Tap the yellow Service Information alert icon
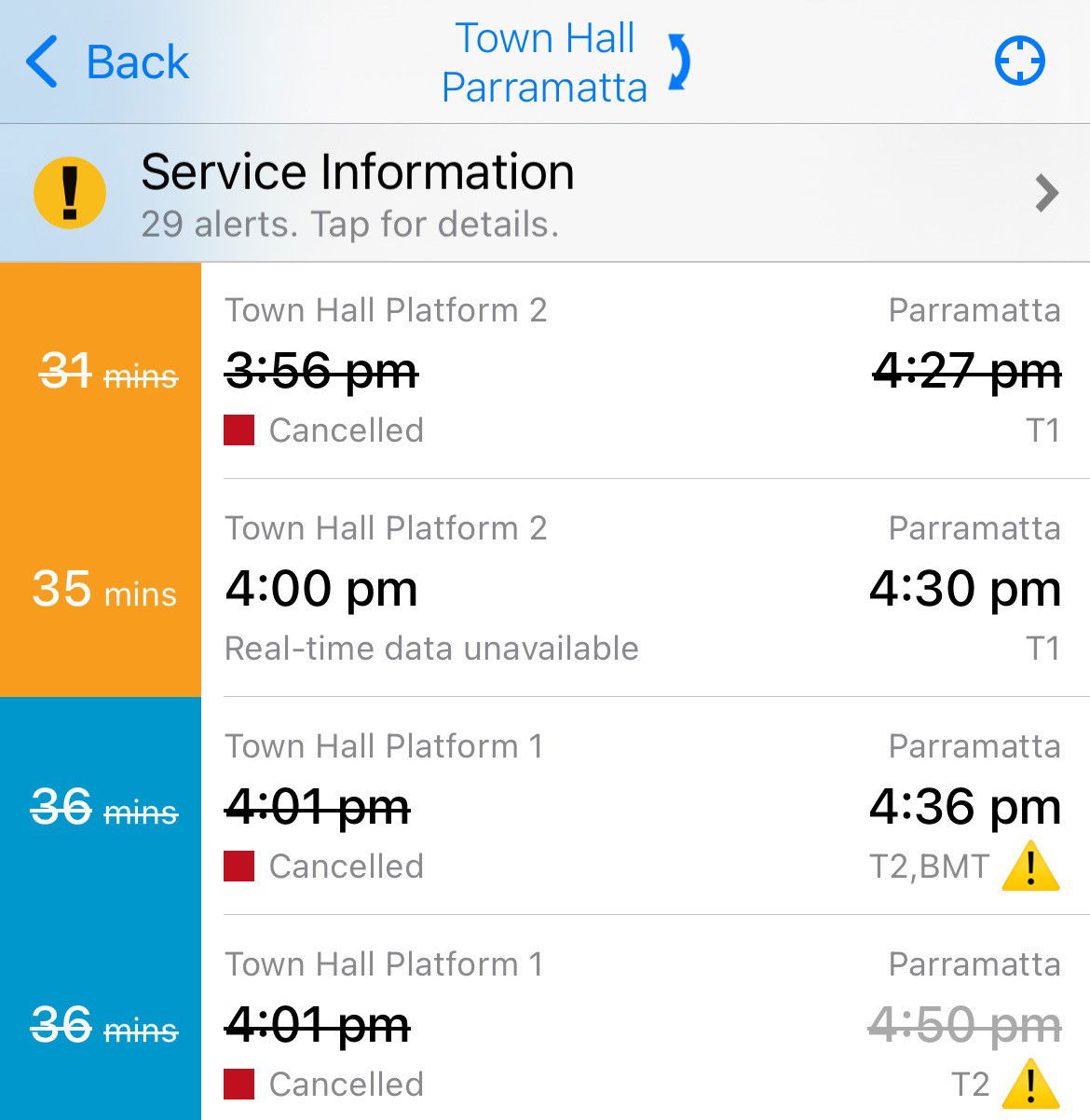The height and width of the screenshot is (1120, 1090). click(x=70, y=193)
